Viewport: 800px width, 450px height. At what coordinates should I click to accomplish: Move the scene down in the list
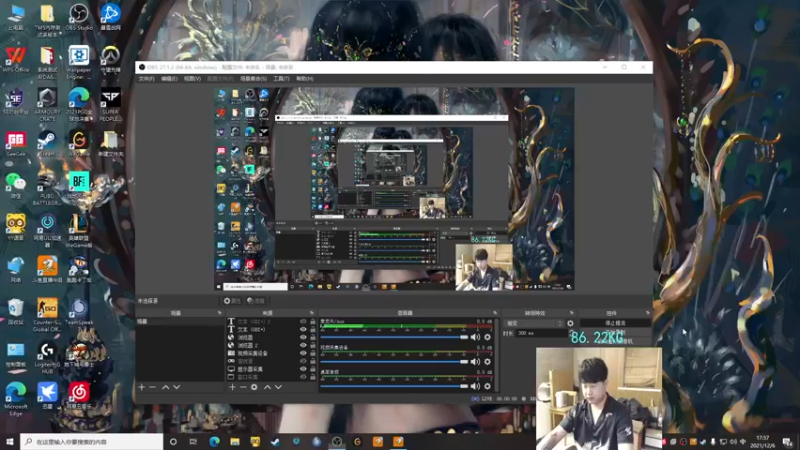click(x=177, y=387)
